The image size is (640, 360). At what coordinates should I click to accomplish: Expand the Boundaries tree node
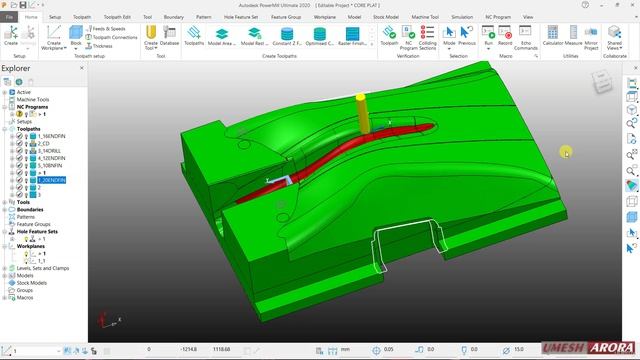(x=5, y=209)
